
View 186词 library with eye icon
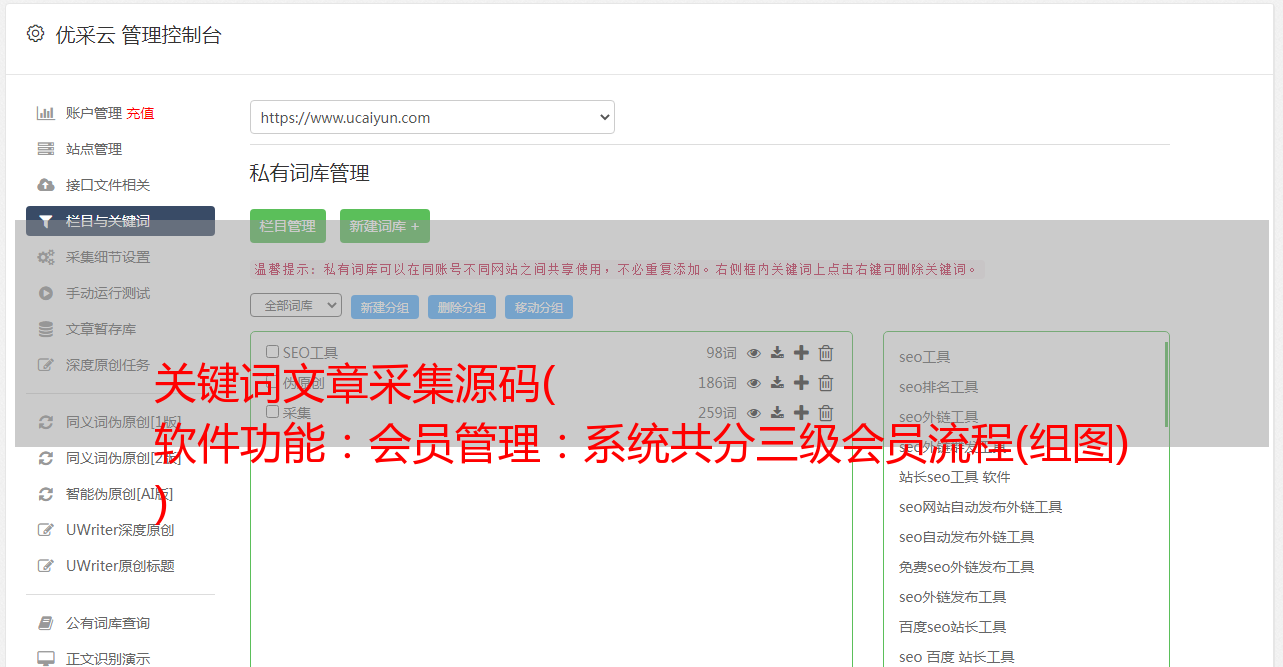(754, 383)
